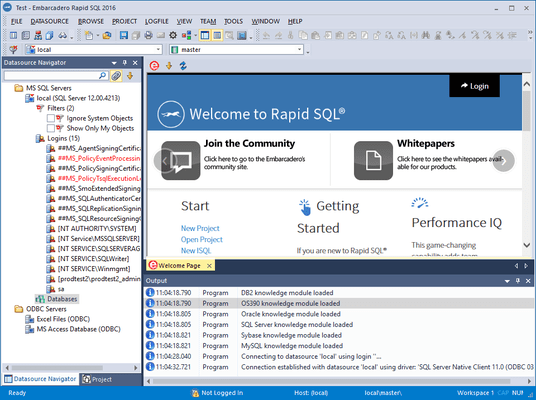This screenshot has width=536, height=400.
Task: Open the local datasource dropdown
Action: point(158,50)
